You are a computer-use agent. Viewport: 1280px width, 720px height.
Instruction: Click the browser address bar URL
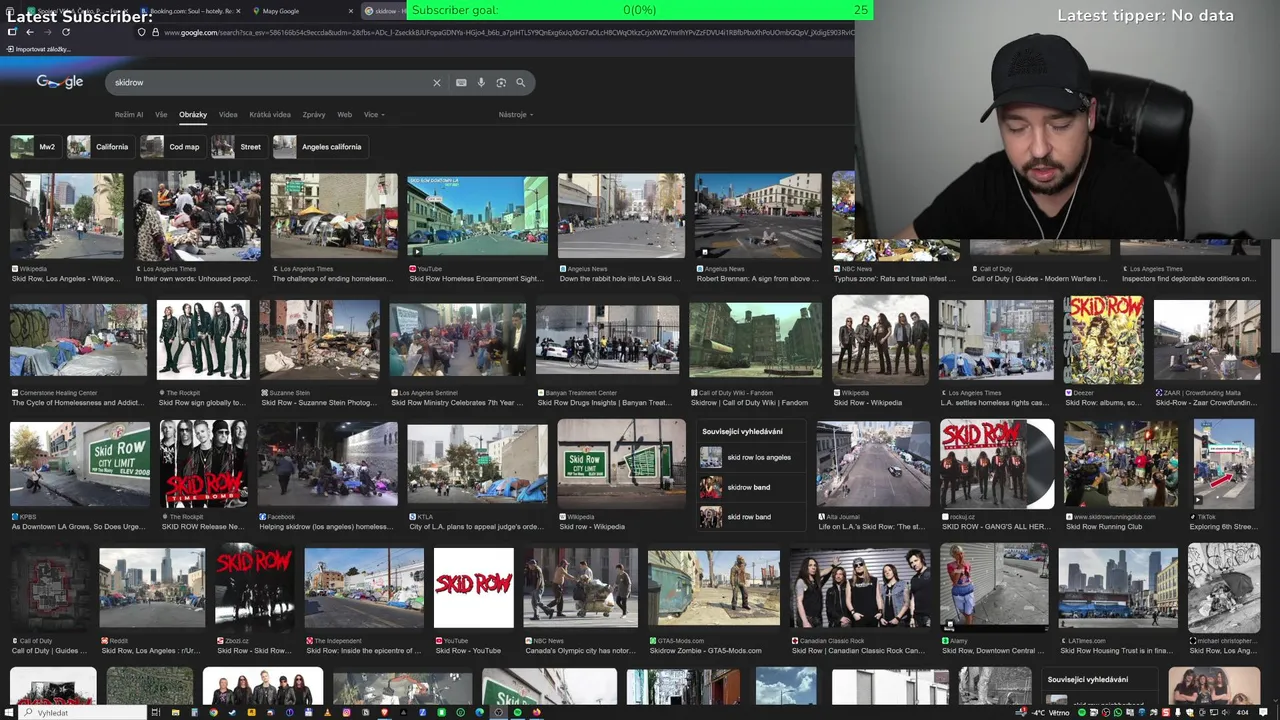click(508, 32)
